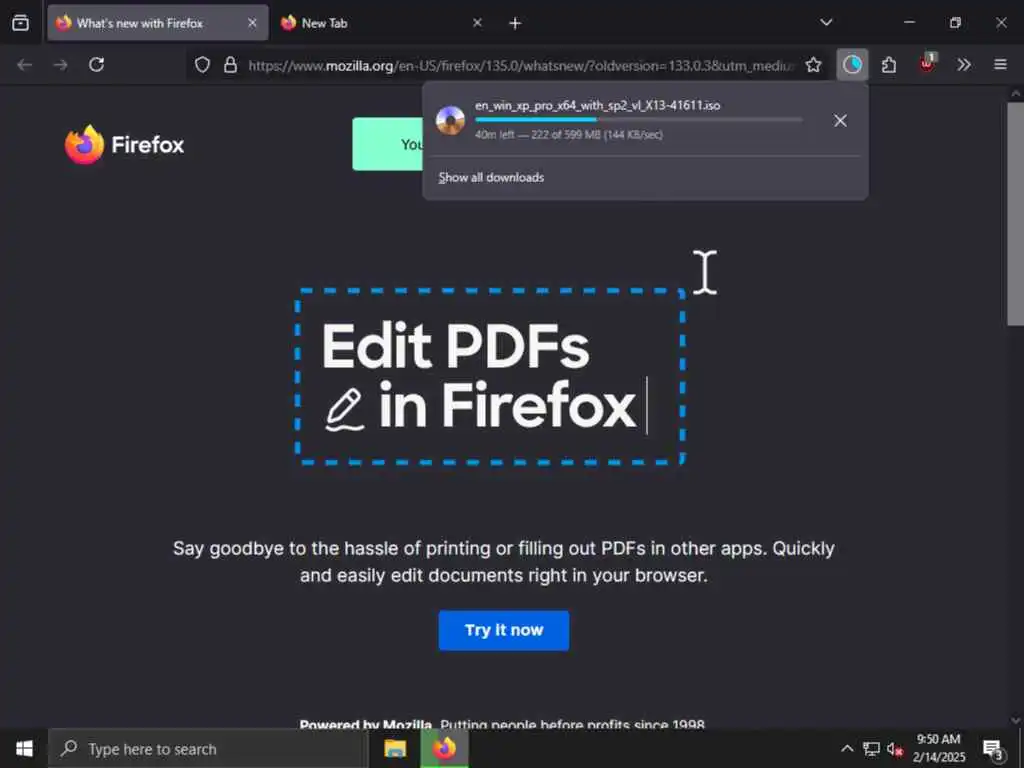View site security padlock info
Viewport: 1024px width, 768px height.
pos(230,65)
